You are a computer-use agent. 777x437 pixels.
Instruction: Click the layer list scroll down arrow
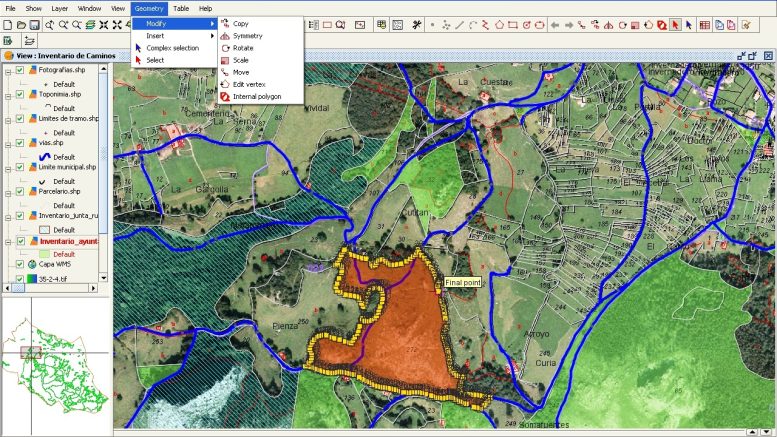point(103,277)
